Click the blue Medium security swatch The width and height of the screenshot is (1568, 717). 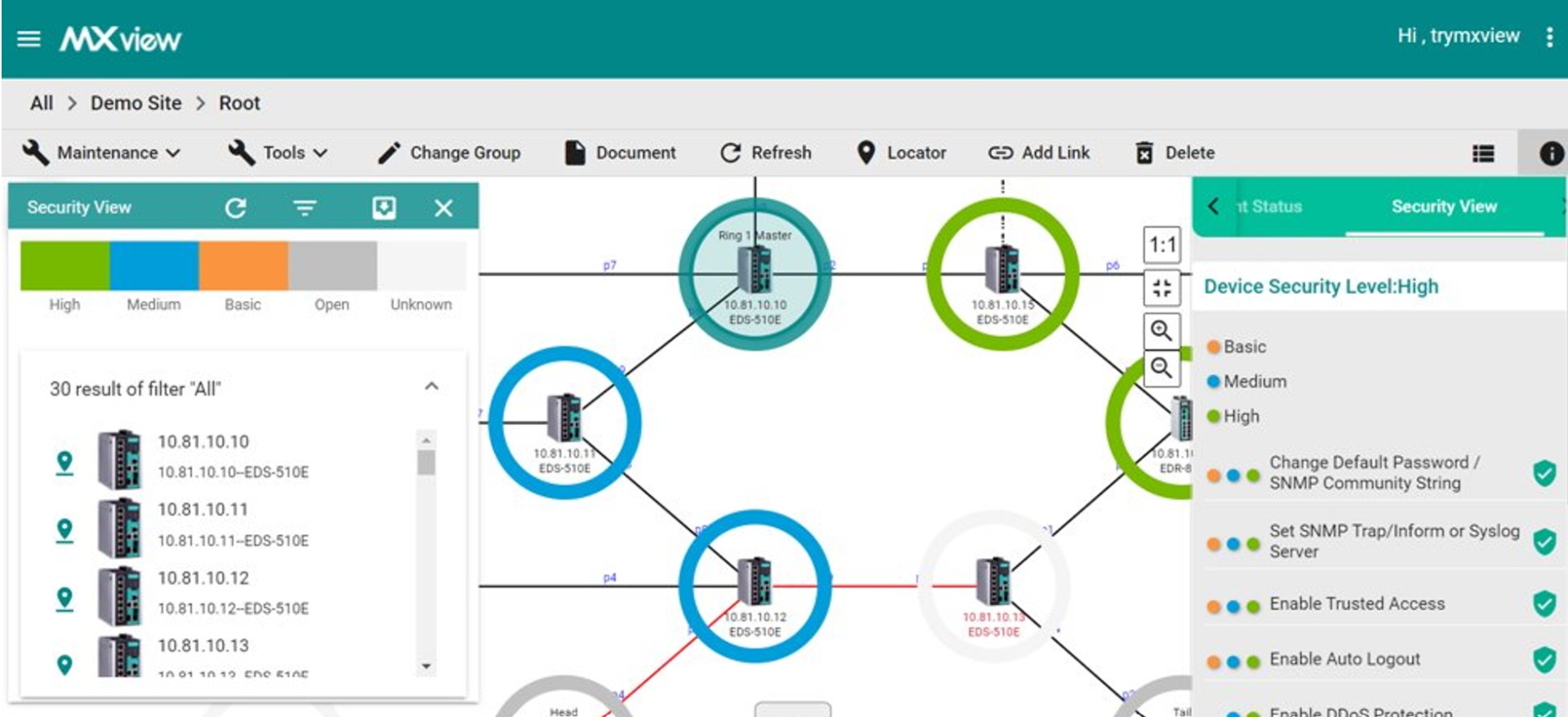tap(154, 265)
